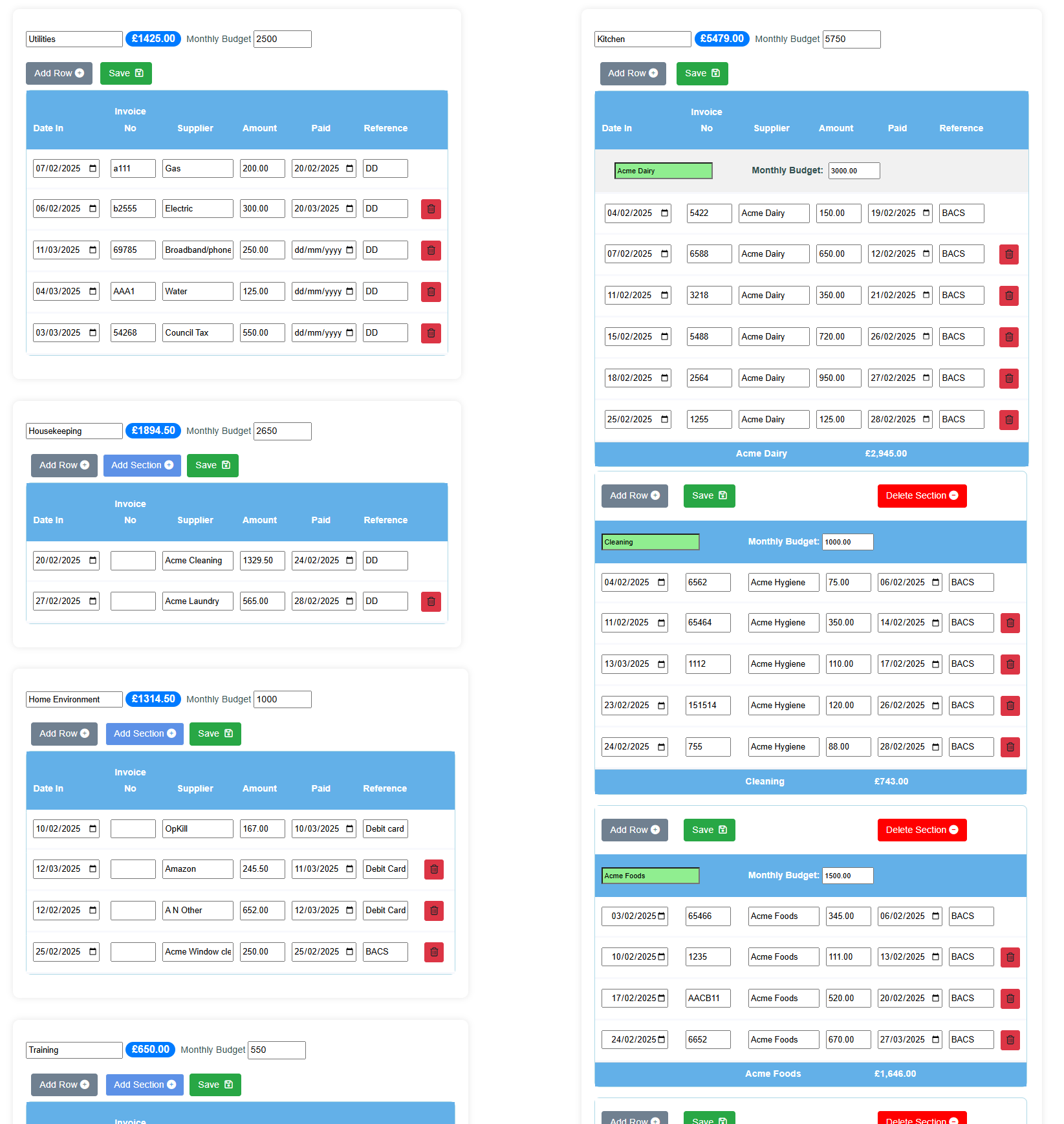
Task: Click Add Section in Housekeeping
Action: click(142, 465)
